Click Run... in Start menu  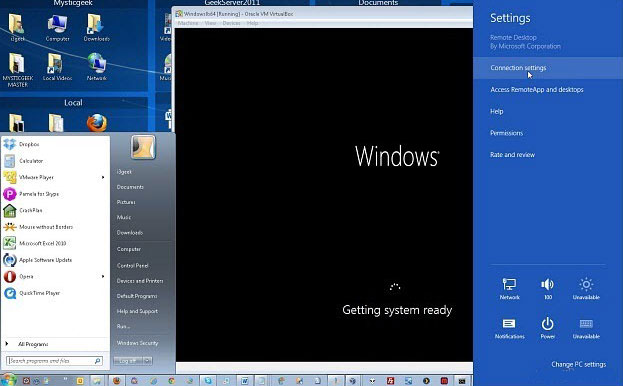click(123, 326)
